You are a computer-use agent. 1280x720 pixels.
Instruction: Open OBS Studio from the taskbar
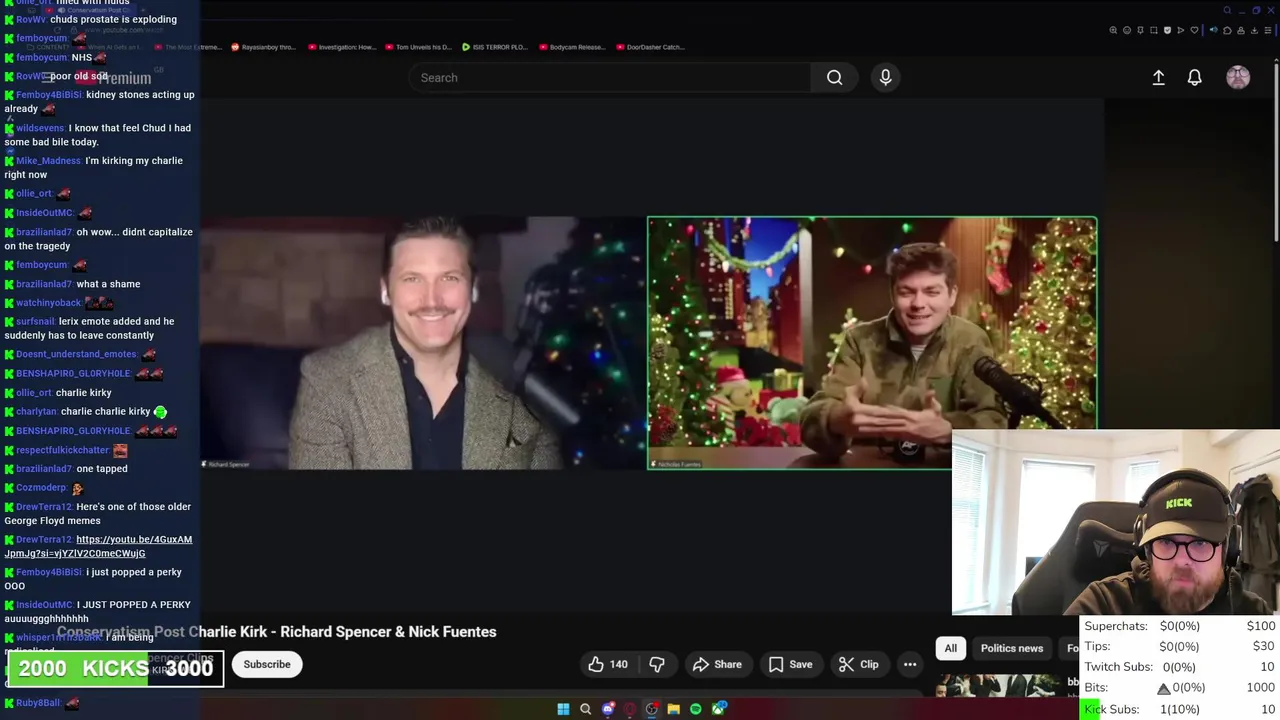click(652, 709)
